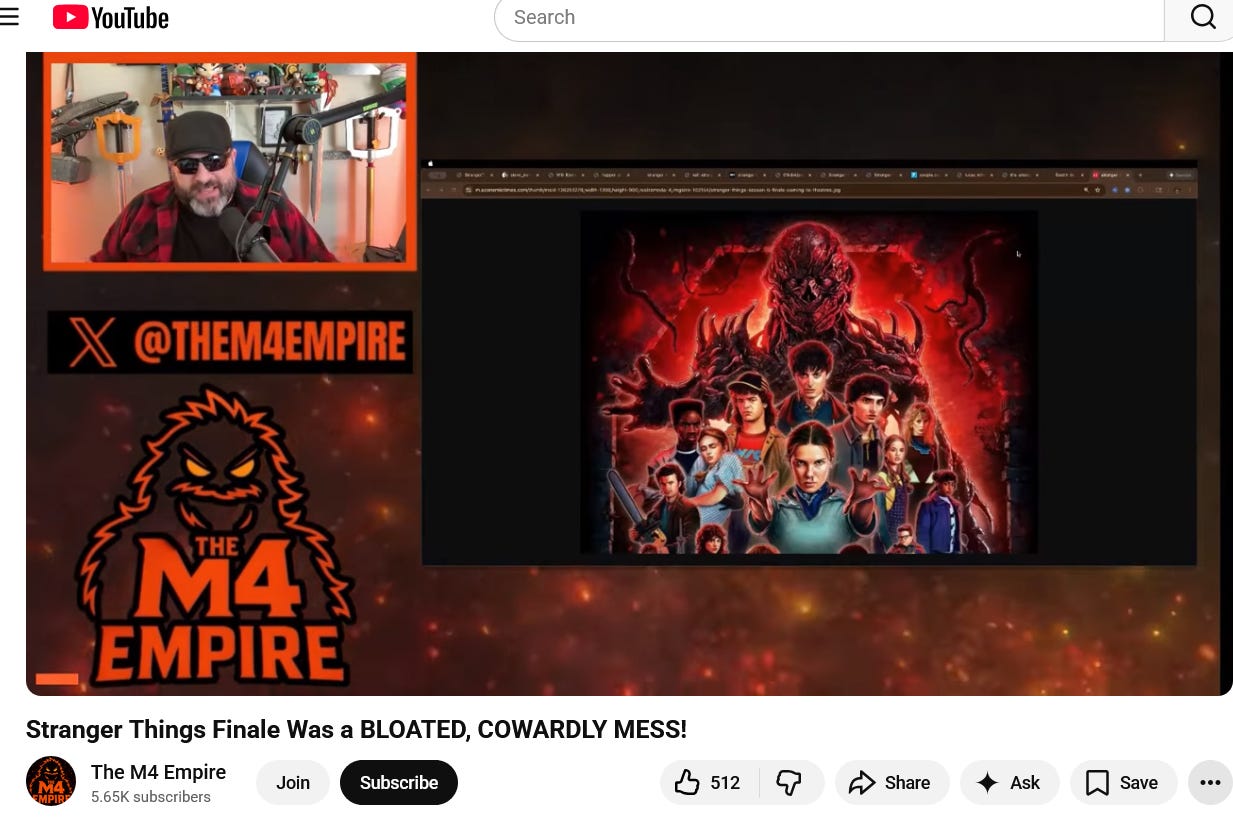Ask about this video with AI
1233x820 pixels.
pyautogui.click(x=1010, y=782)
